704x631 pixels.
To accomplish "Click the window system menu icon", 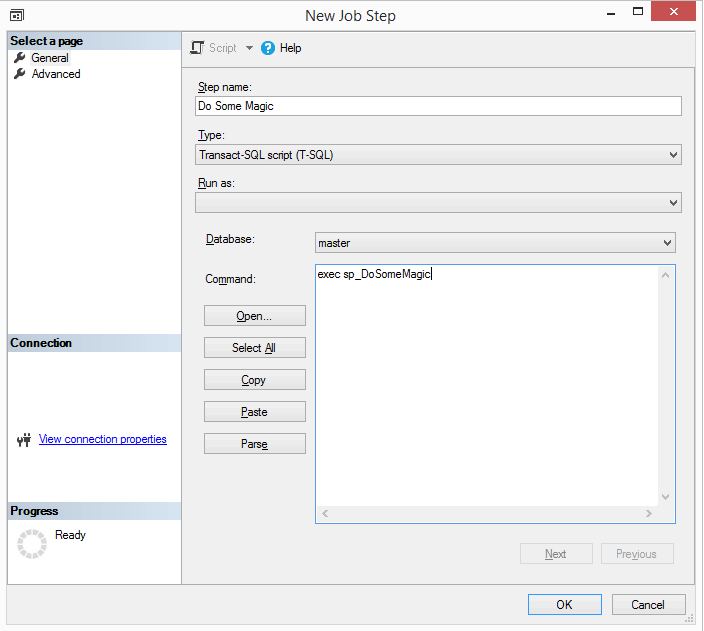I will pyautogui.click(x=17, y=15).
